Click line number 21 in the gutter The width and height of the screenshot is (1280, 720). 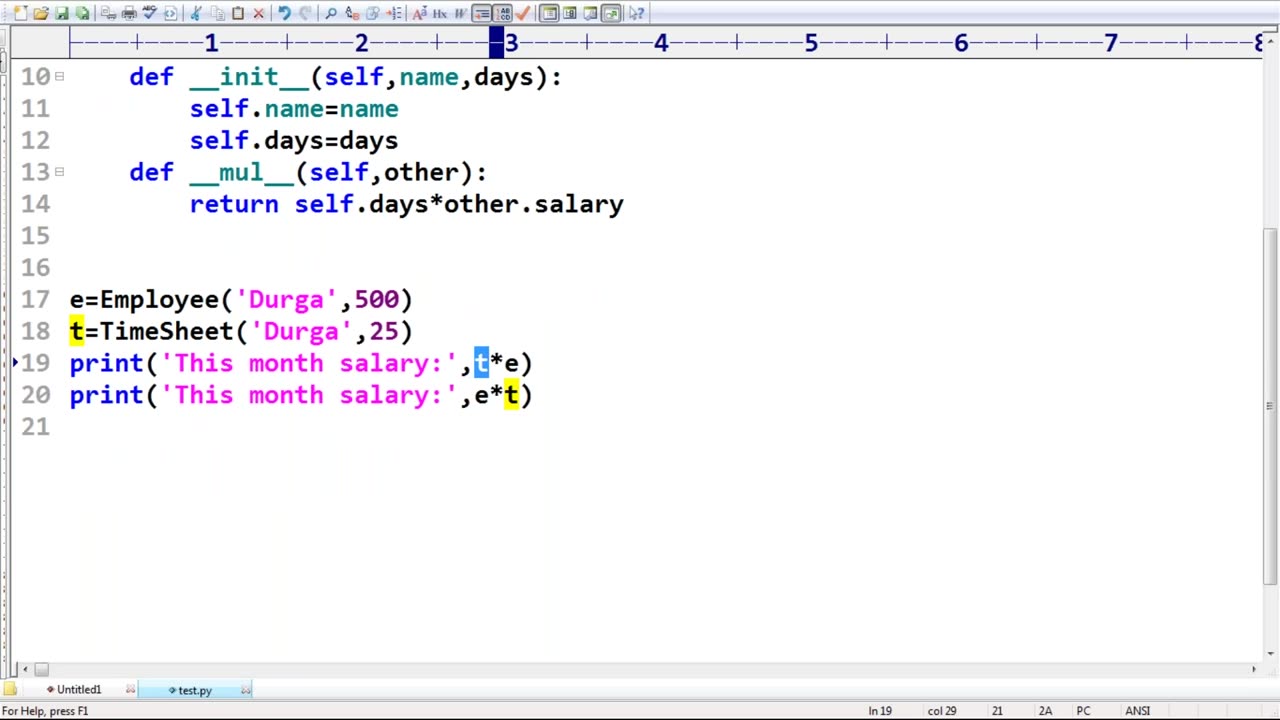[35, 427]
